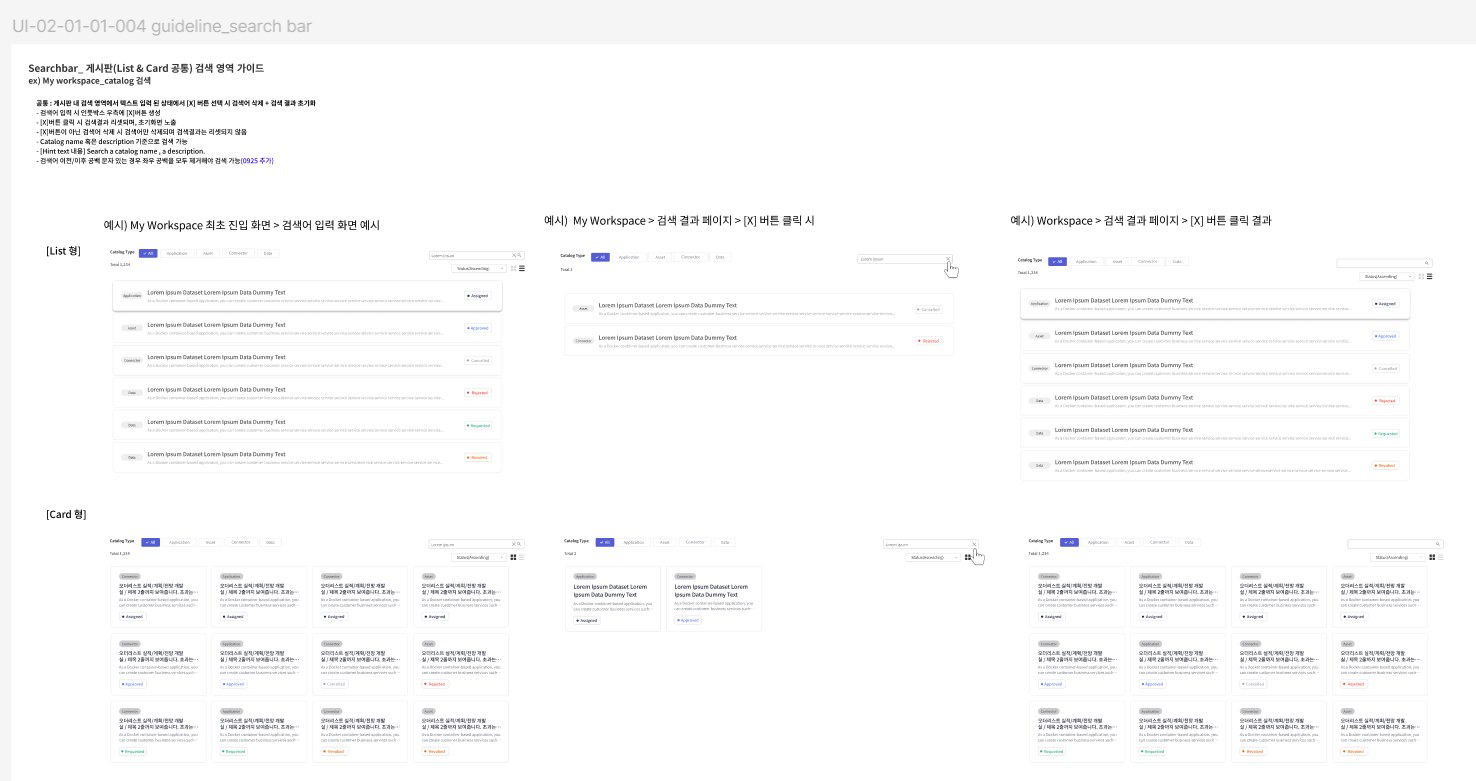Click the [Card 형] section label
The width and height of the screenshot is (1476, 781).
[66, 514]
